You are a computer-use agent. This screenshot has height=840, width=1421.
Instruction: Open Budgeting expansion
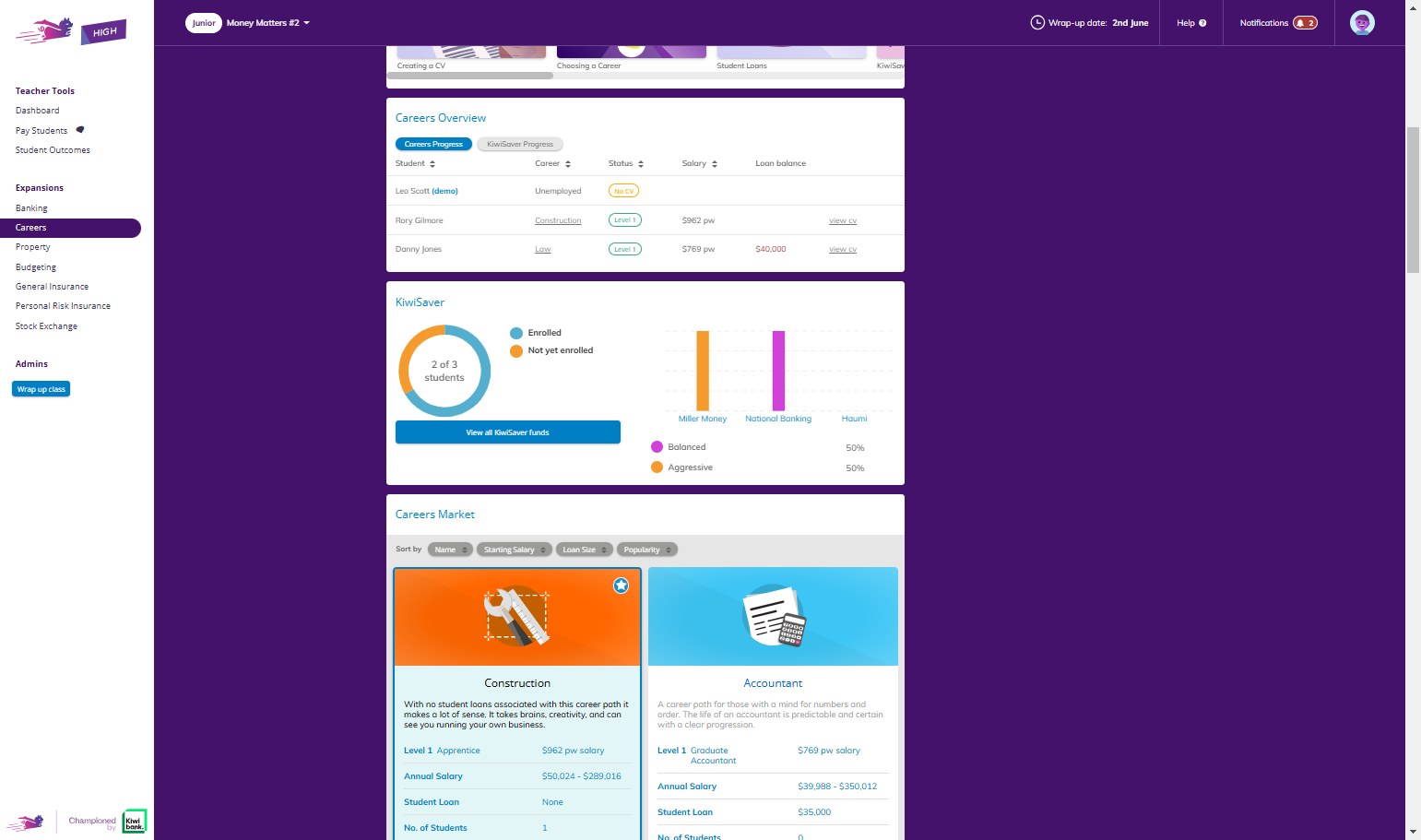pyautogui.click(x=36, y=267)
